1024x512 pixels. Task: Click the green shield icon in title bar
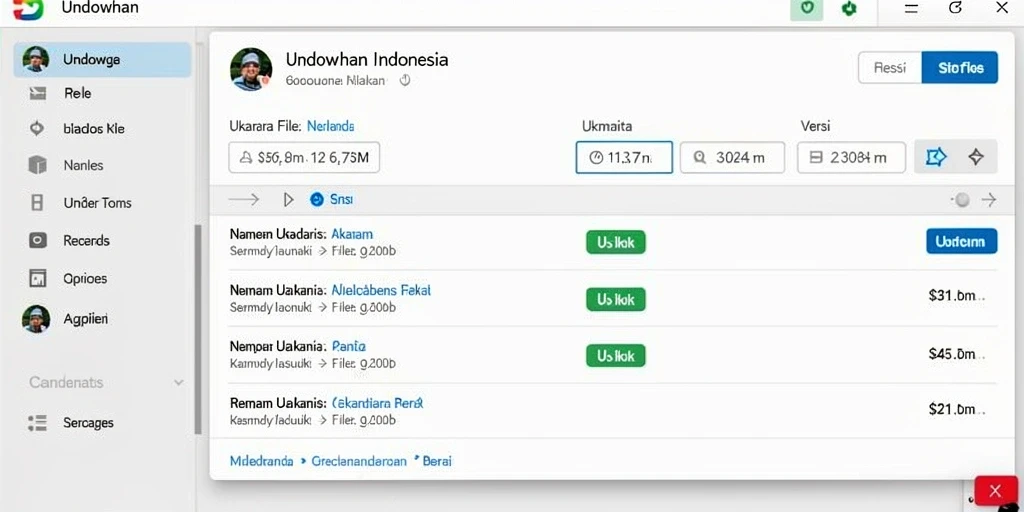[x=807, y=8]
